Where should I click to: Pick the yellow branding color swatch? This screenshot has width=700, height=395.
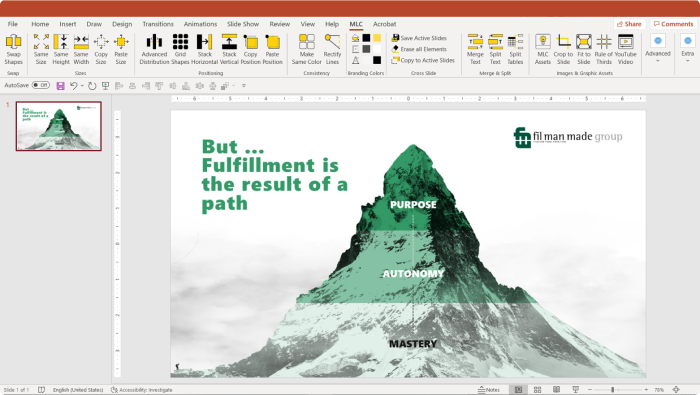377,38
